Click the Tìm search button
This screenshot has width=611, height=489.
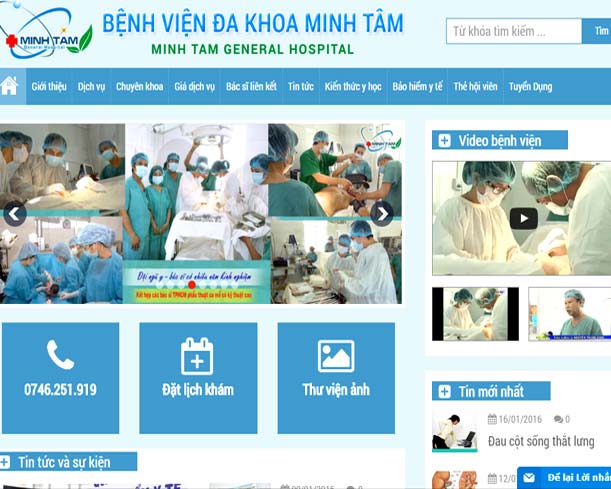[x=597, y=31]
